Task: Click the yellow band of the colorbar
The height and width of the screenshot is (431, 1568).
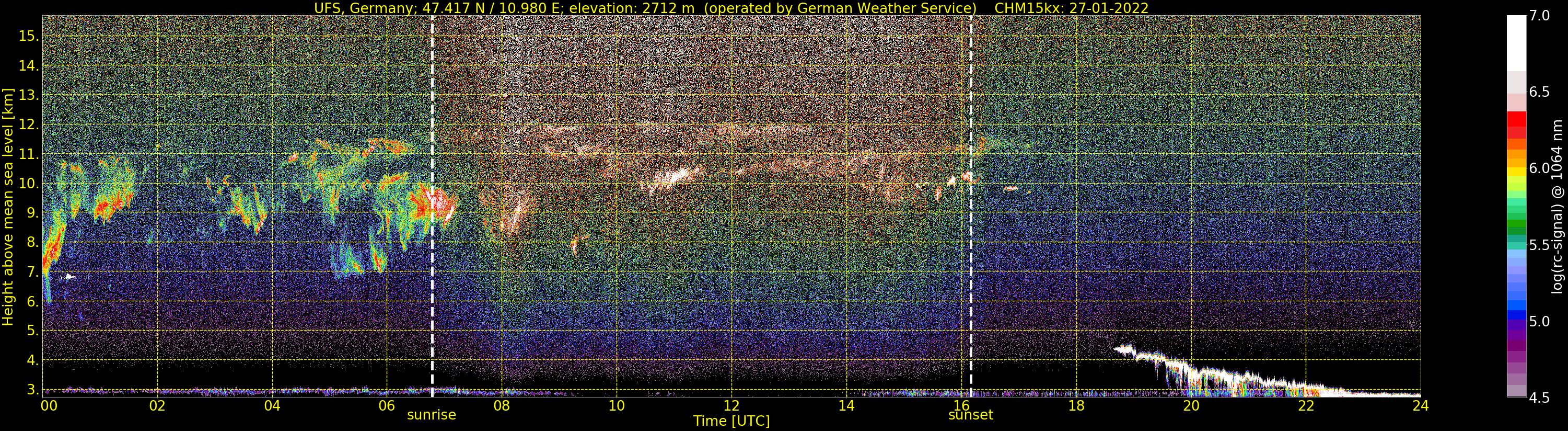Action: pos(1516,172)
